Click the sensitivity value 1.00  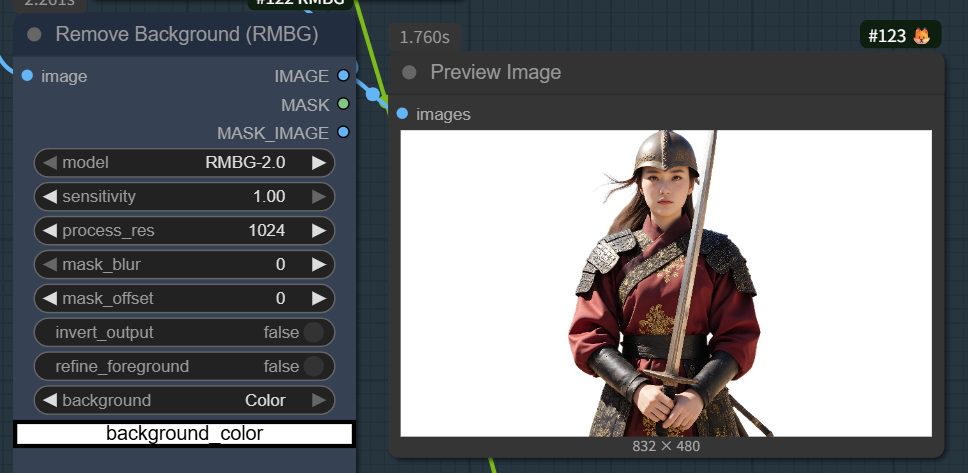269,196
